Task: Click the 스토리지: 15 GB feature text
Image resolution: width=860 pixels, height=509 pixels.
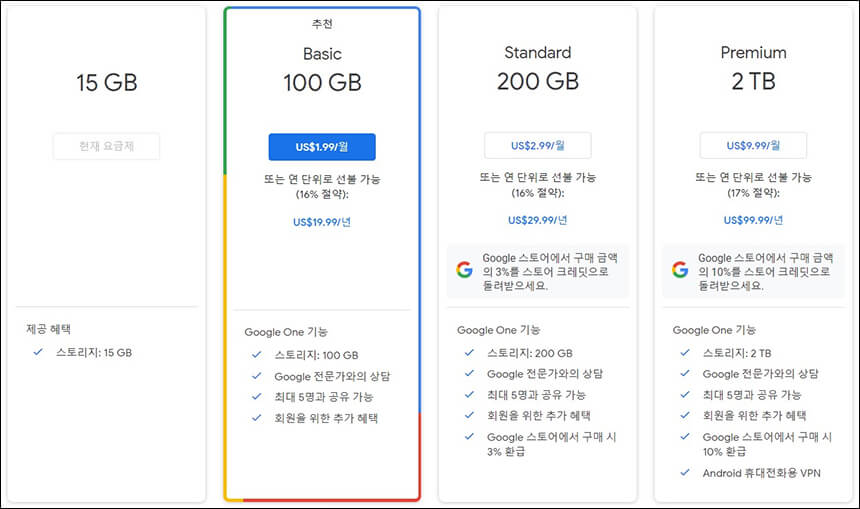Action: 94,353
